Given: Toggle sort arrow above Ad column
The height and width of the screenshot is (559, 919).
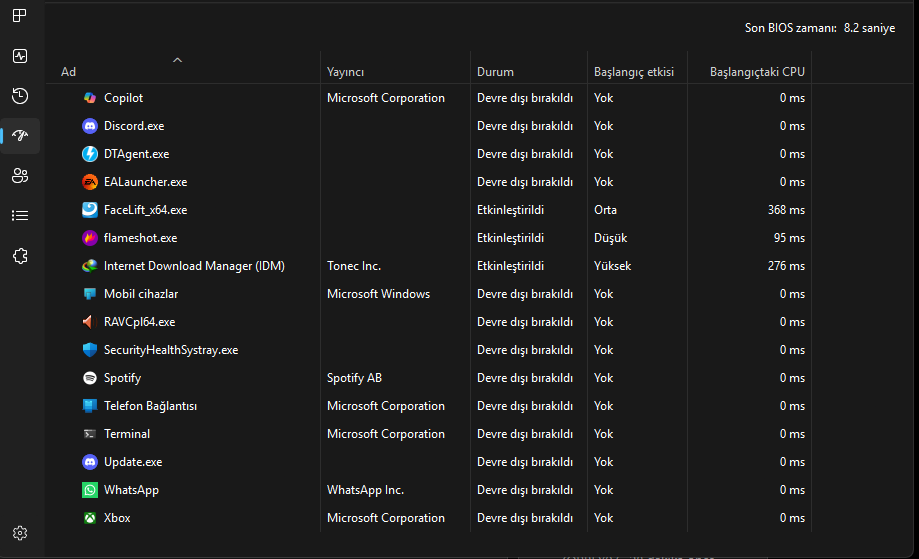Looking at the screenshot, I should coord(178,60).
